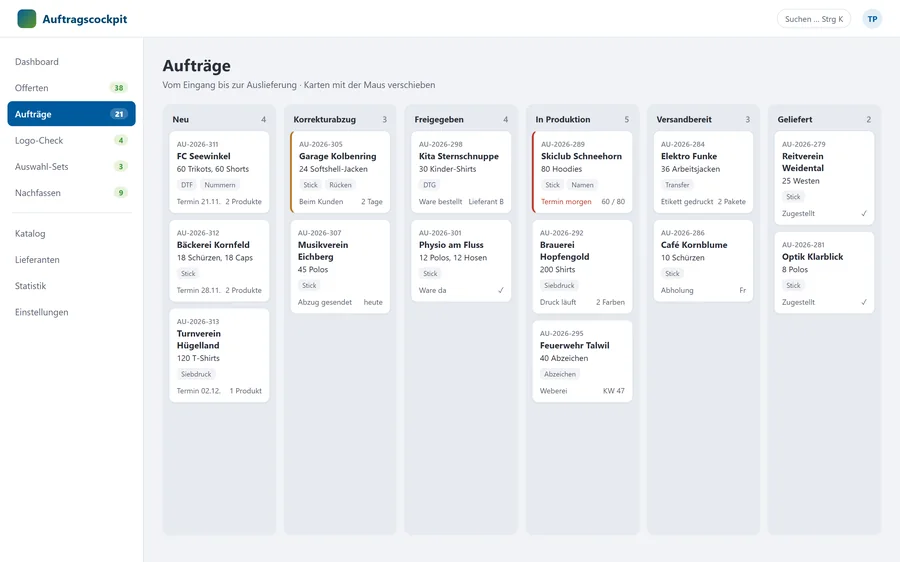Click the checkmark on Reitverein Weidental card
900x562 pixels.
pos(864,214)
